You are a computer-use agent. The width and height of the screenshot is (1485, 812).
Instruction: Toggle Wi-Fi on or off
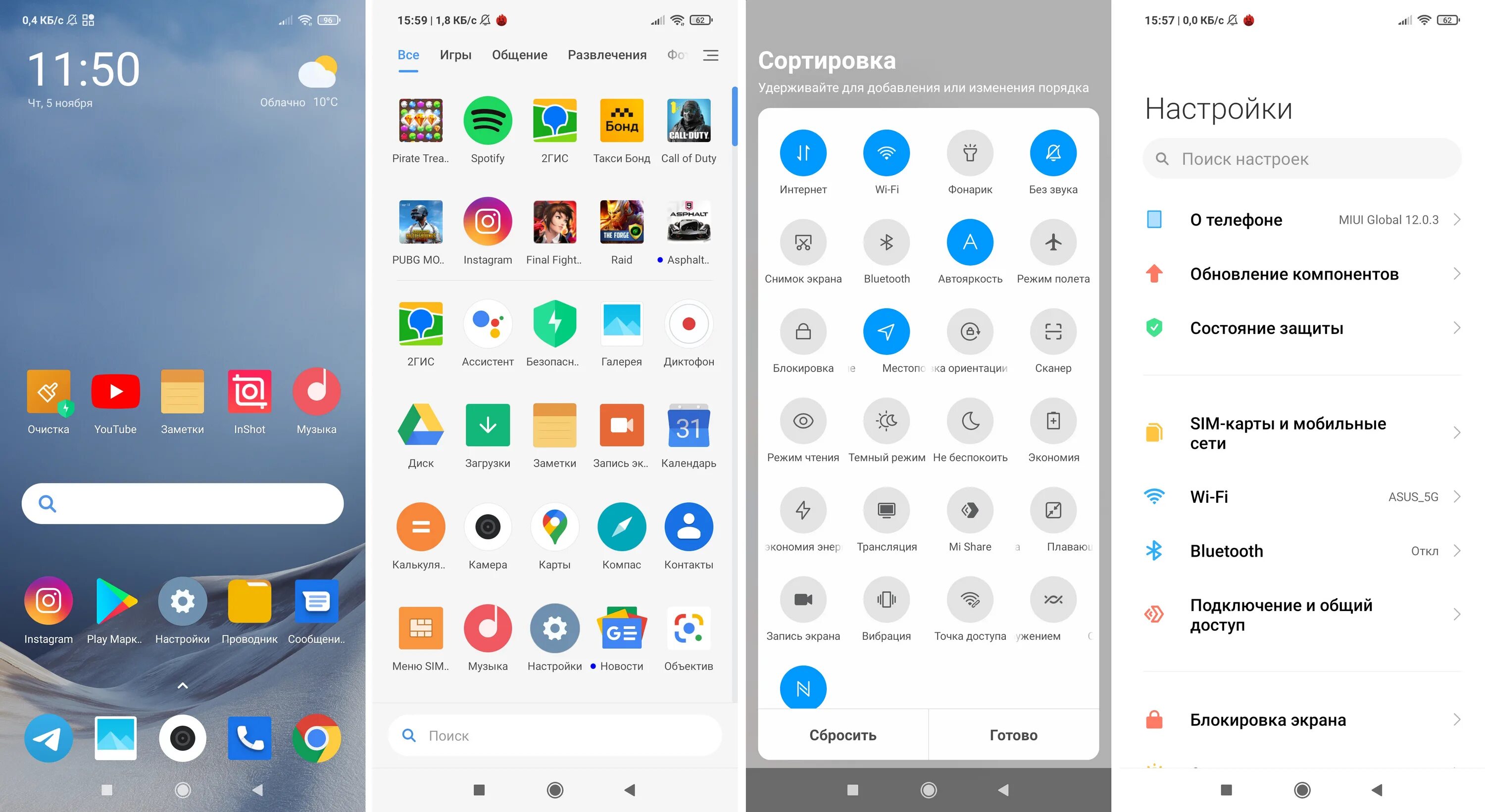[886, 152]
